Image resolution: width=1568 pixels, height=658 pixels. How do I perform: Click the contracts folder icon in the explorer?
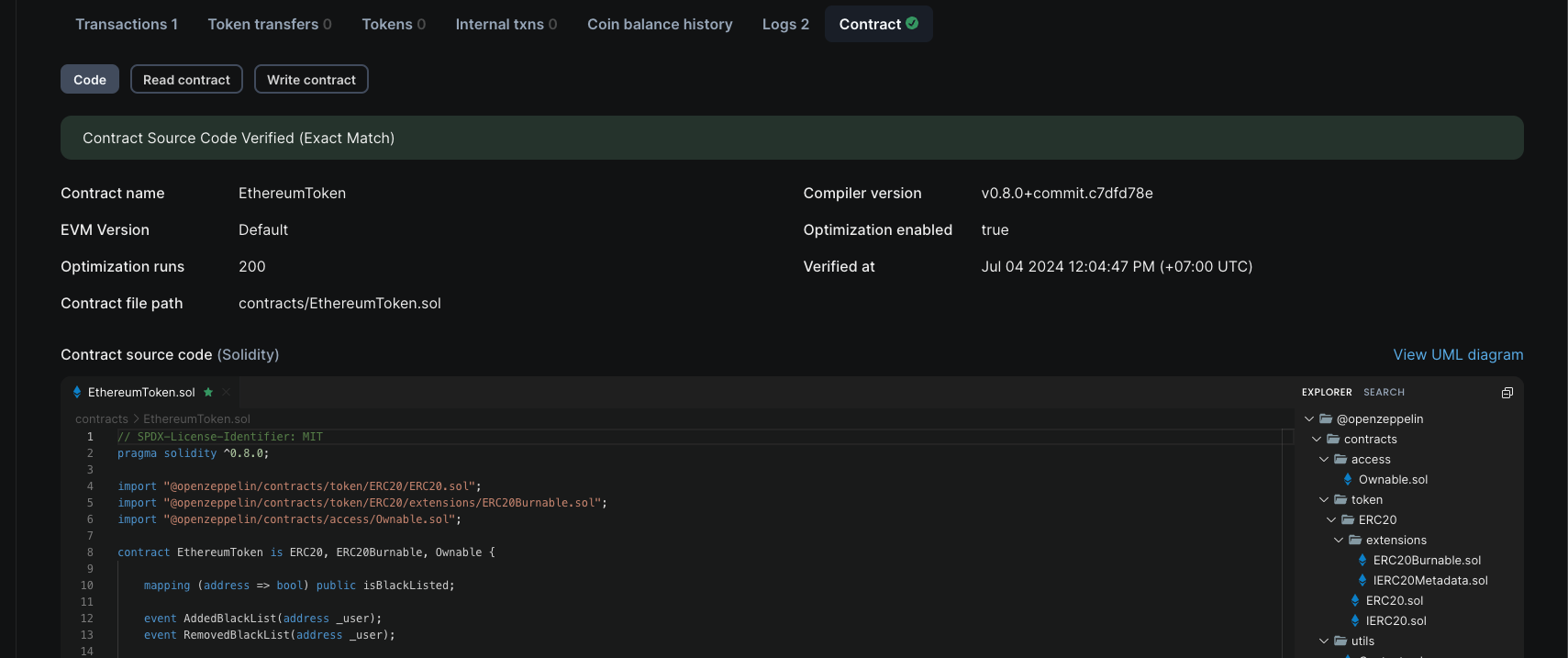pos(1333,439)
